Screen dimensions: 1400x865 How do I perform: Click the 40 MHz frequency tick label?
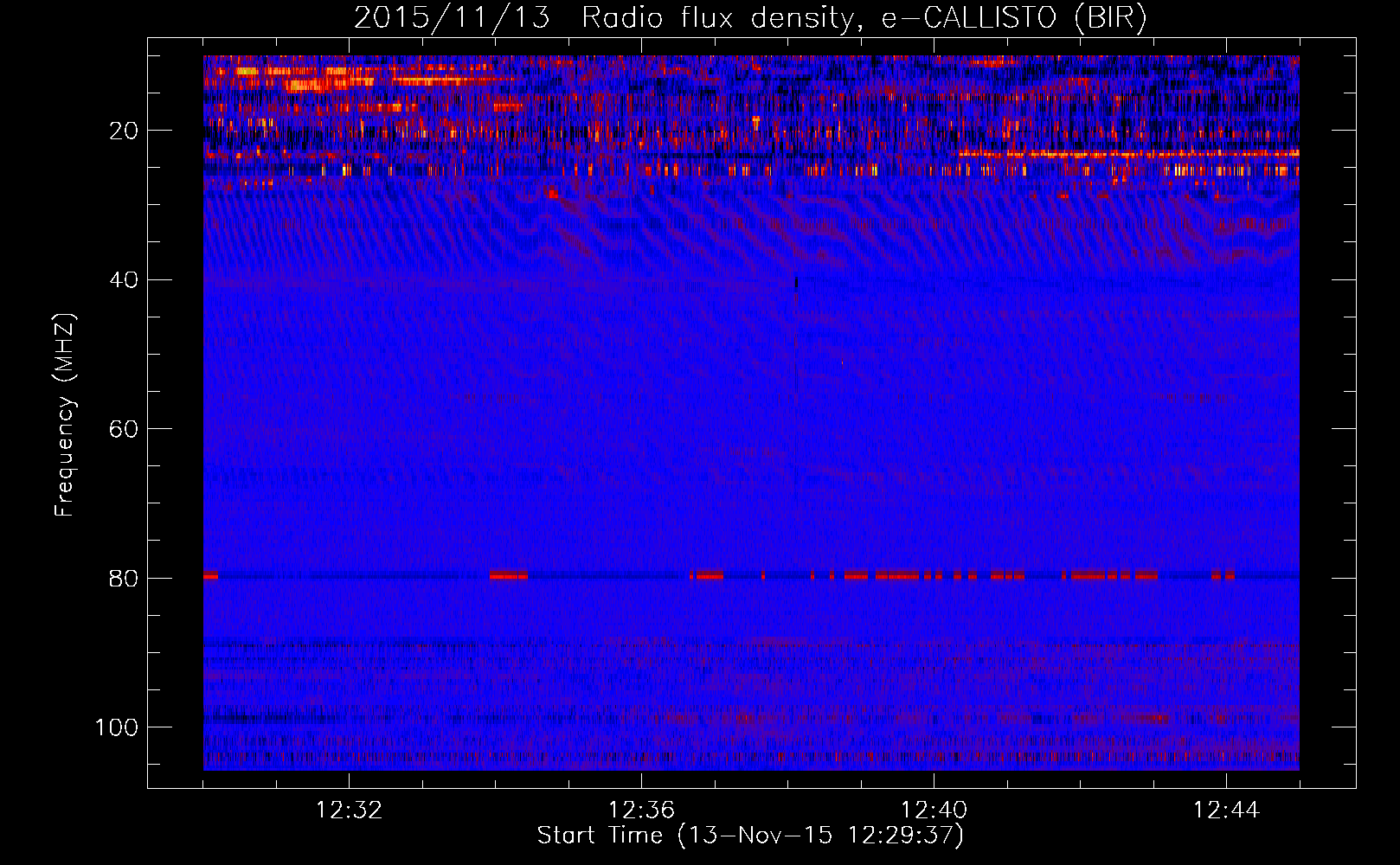123,280
